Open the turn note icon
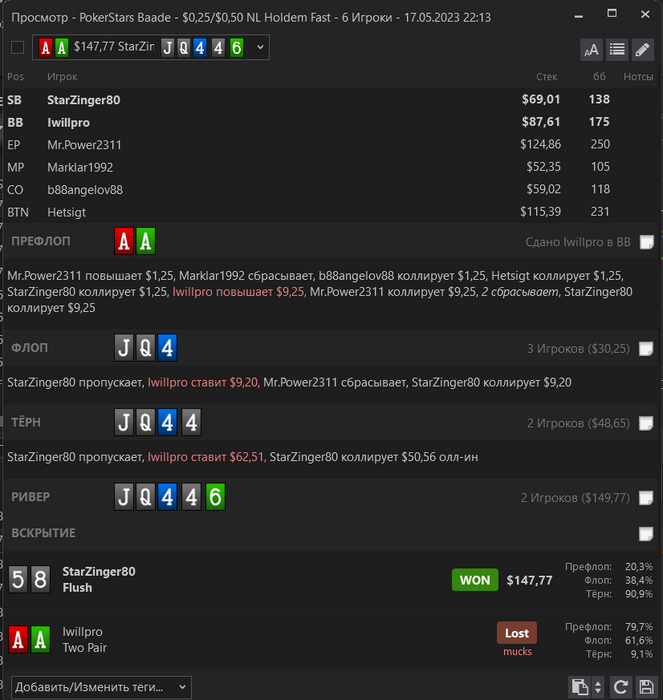The height and width of the screenshot is (700, 663). 646,423
